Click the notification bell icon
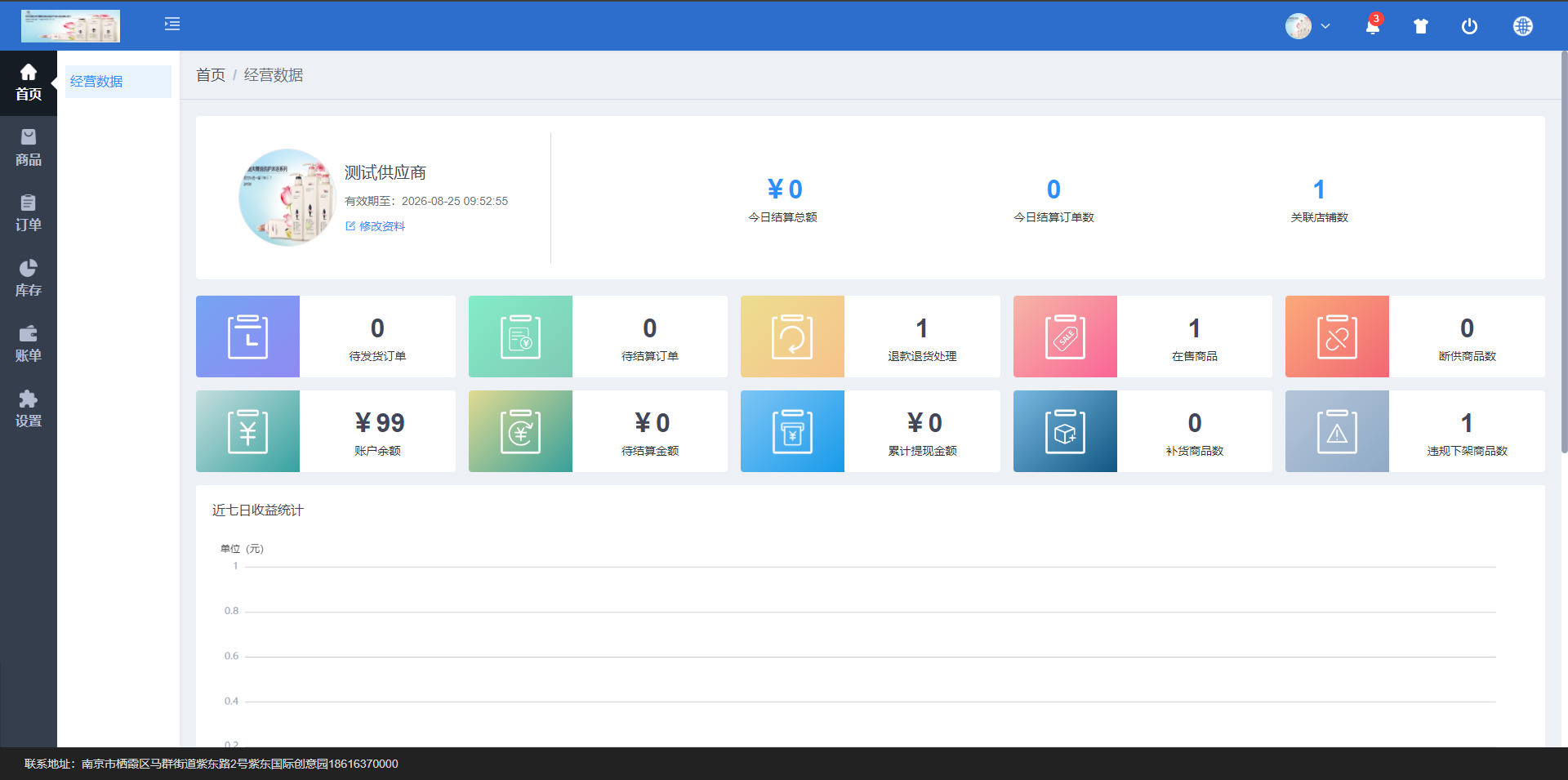The height and width of the screenshot is (780, 1568). [x=1372, y=26]
